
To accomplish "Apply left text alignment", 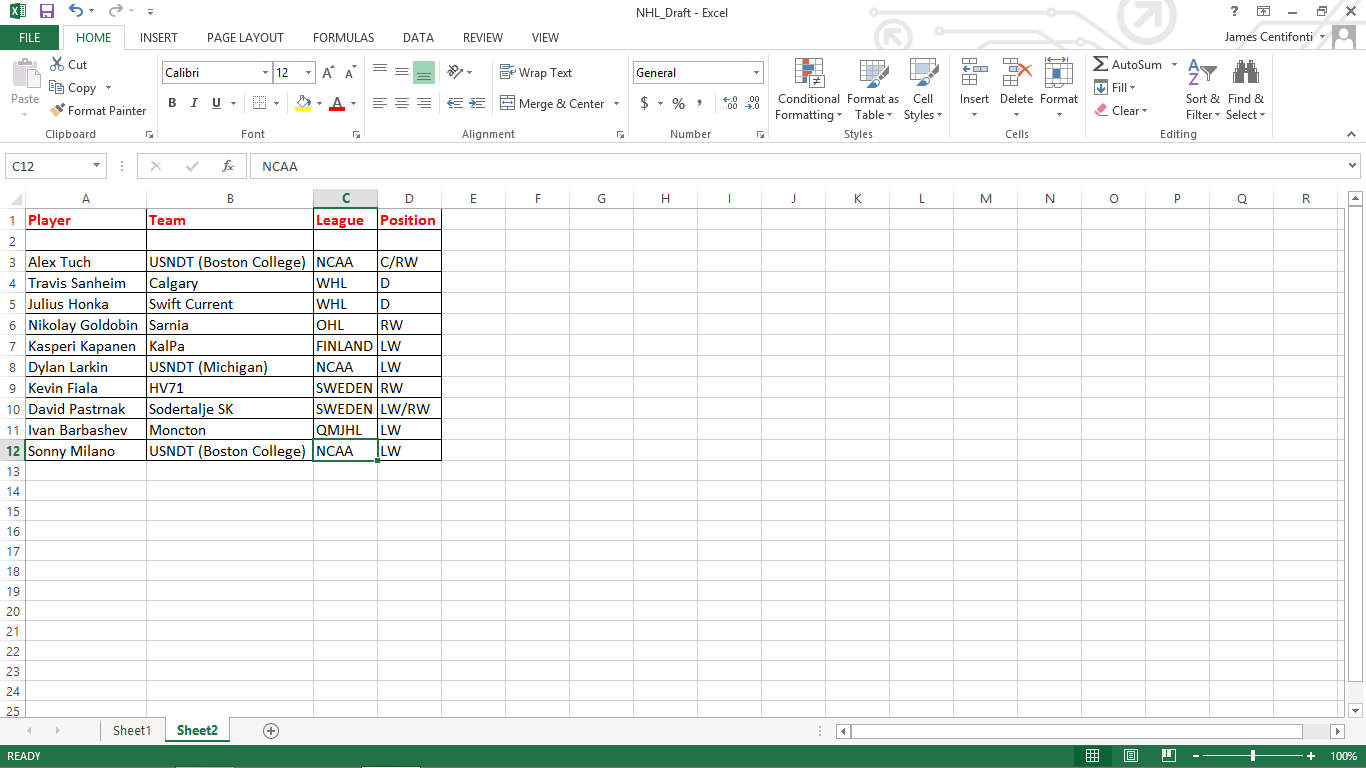I will click(x=380, y=103).
